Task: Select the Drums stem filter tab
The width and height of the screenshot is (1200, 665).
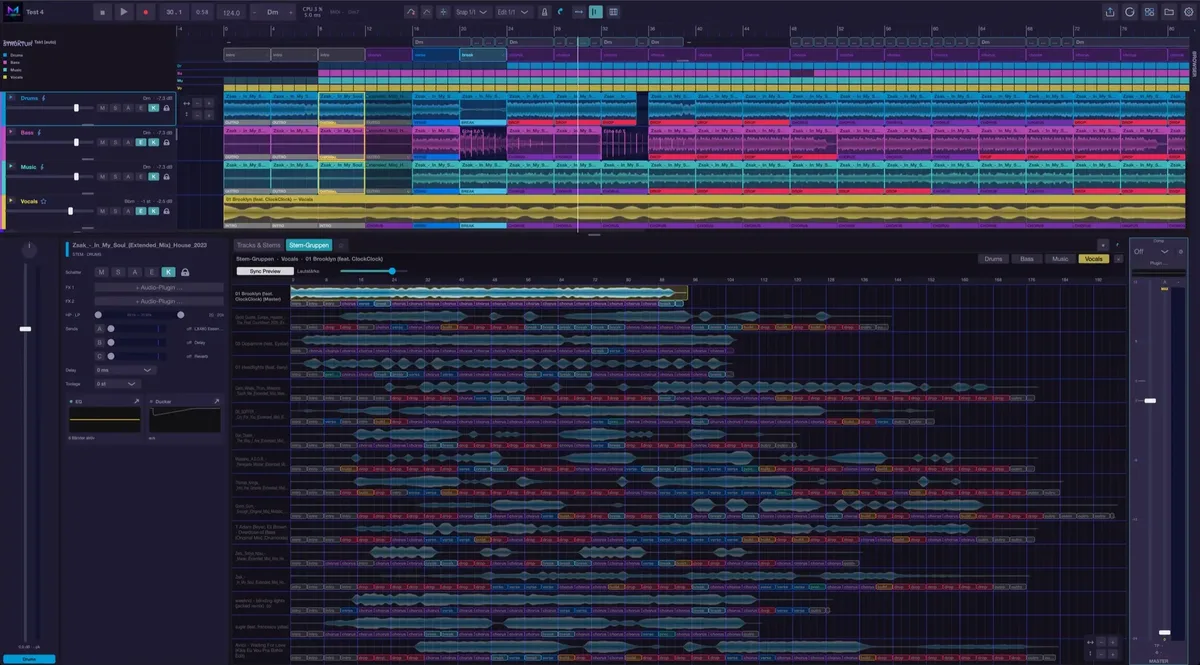Action: 993,259
